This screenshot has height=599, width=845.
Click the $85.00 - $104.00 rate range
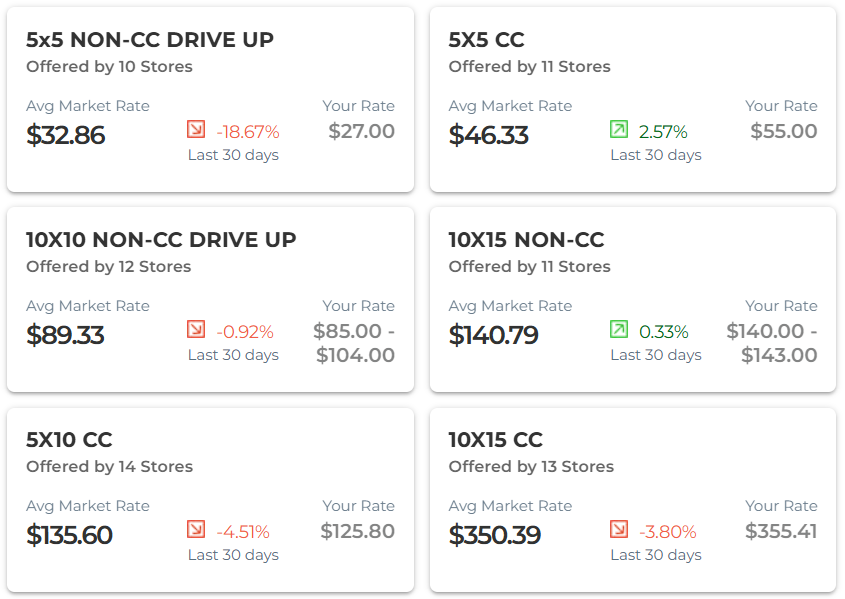[x=355, y=343]
